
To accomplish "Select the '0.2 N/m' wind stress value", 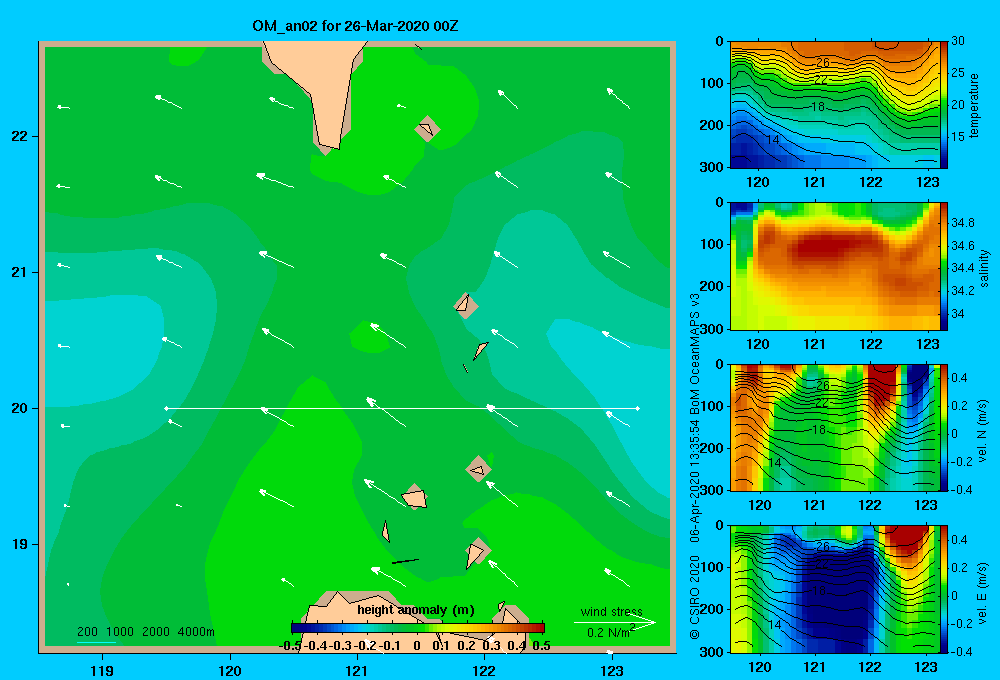I will coord(610,632).
